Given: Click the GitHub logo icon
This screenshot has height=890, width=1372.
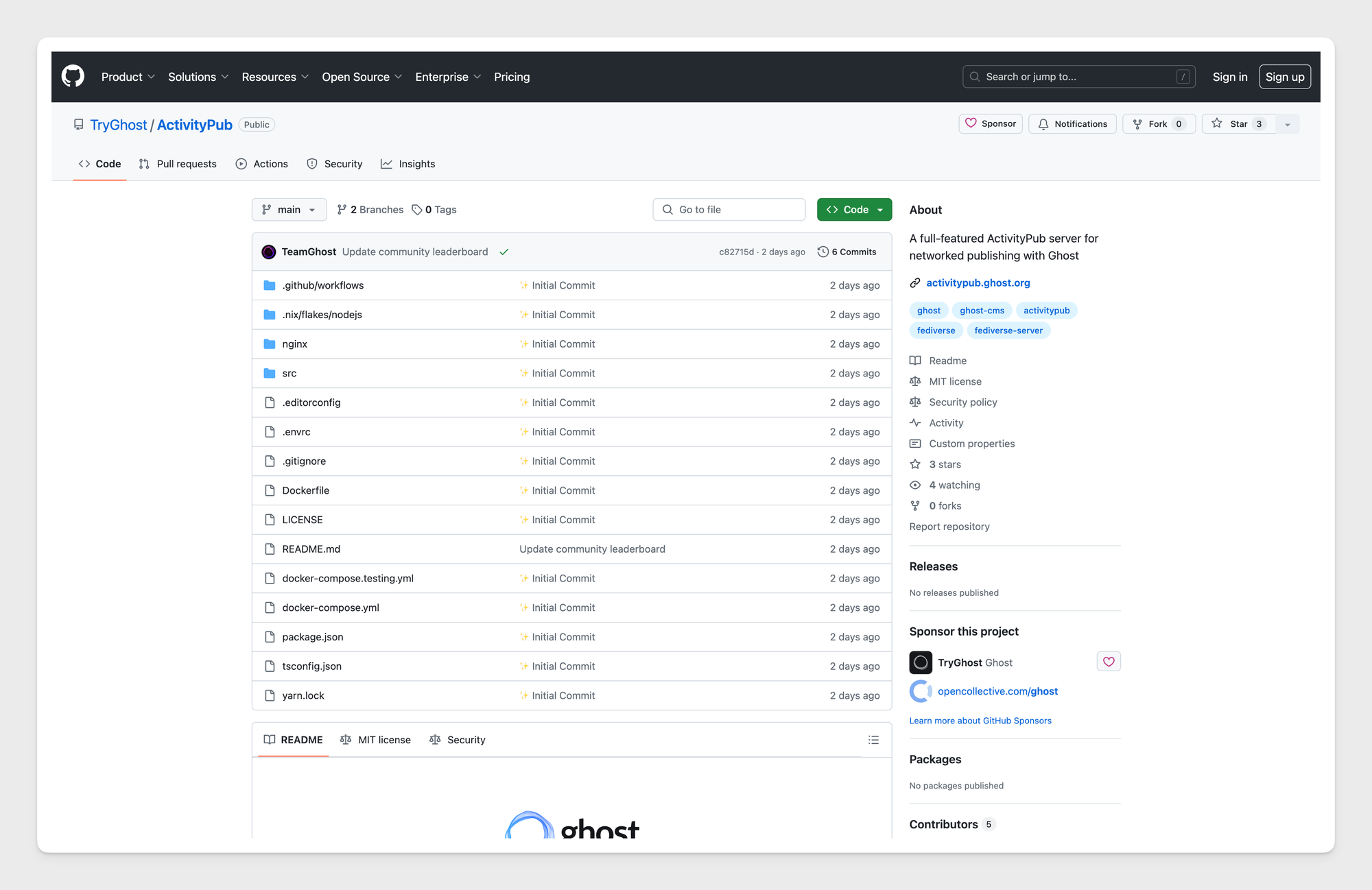Looking at the screenshot, I should click(x=73, y=76).
